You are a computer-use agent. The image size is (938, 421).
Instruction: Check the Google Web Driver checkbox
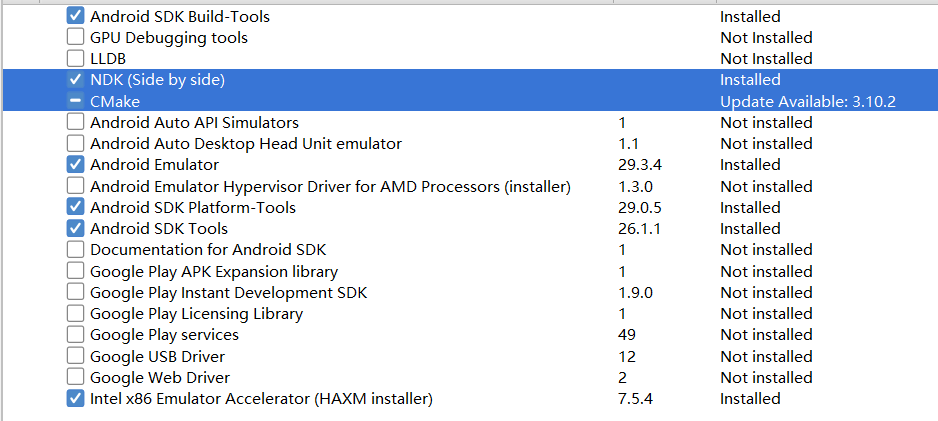tap(75, 378)
